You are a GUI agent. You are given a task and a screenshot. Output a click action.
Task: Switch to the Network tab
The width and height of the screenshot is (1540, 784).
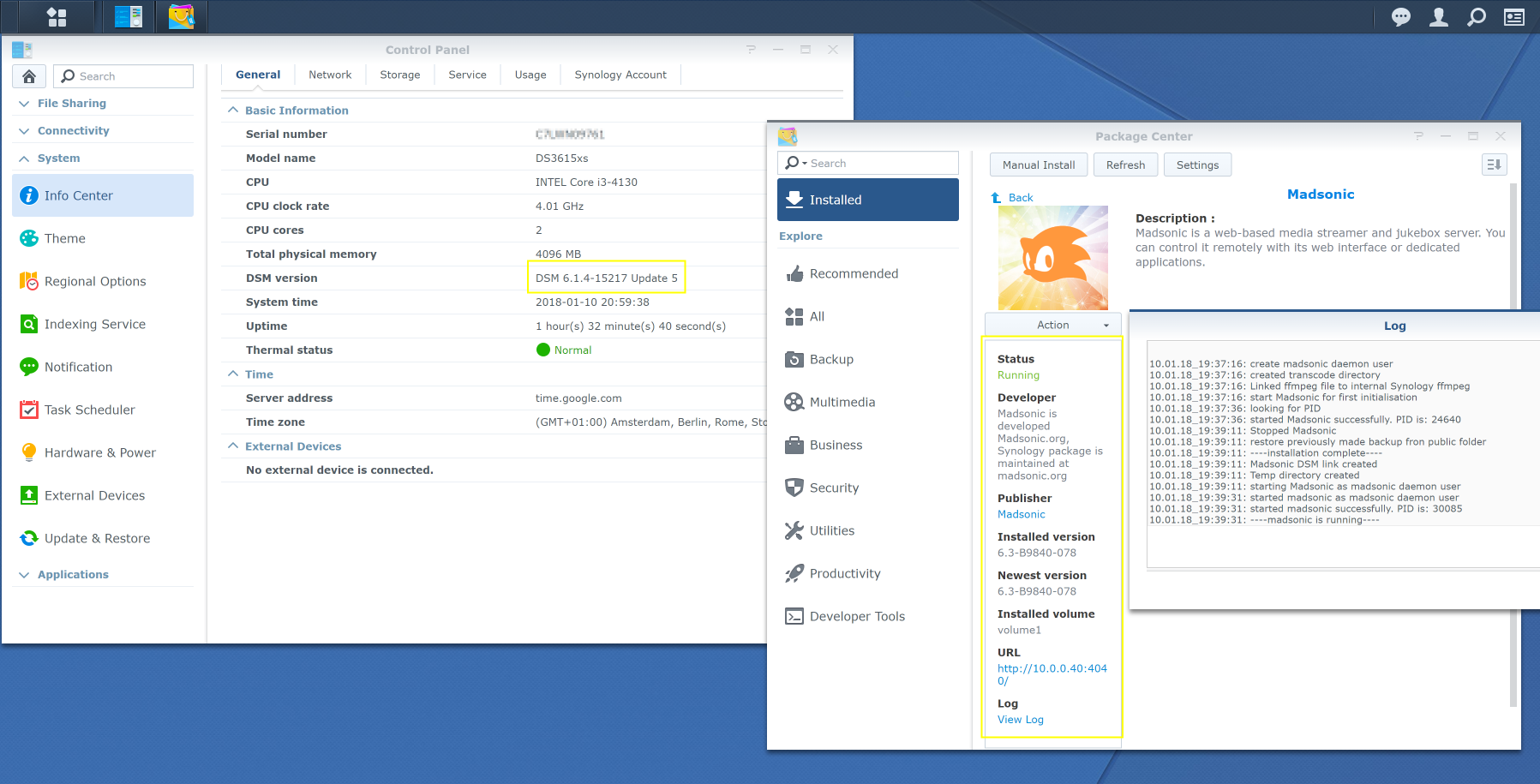click(330, 75)
